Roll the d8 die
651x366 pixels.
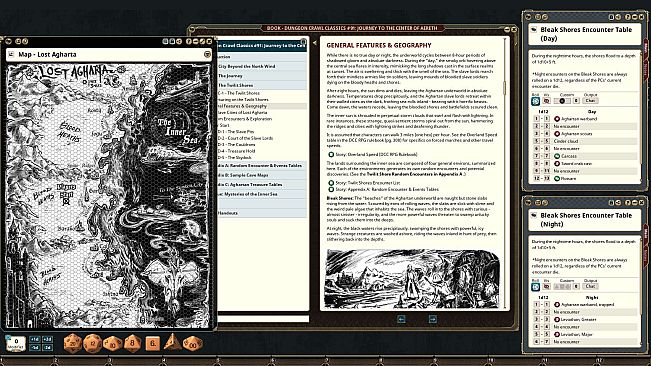pos(132,343)
